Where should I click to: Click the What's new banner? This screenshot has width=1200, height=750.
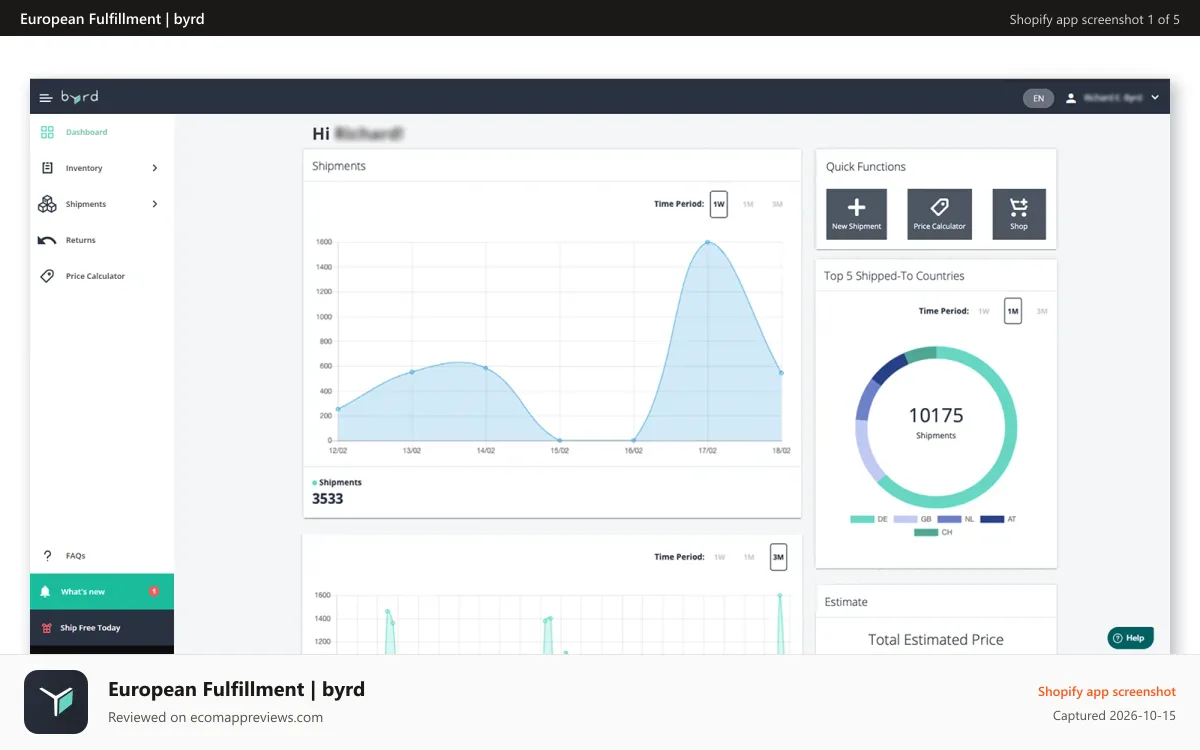pos(102,592)
